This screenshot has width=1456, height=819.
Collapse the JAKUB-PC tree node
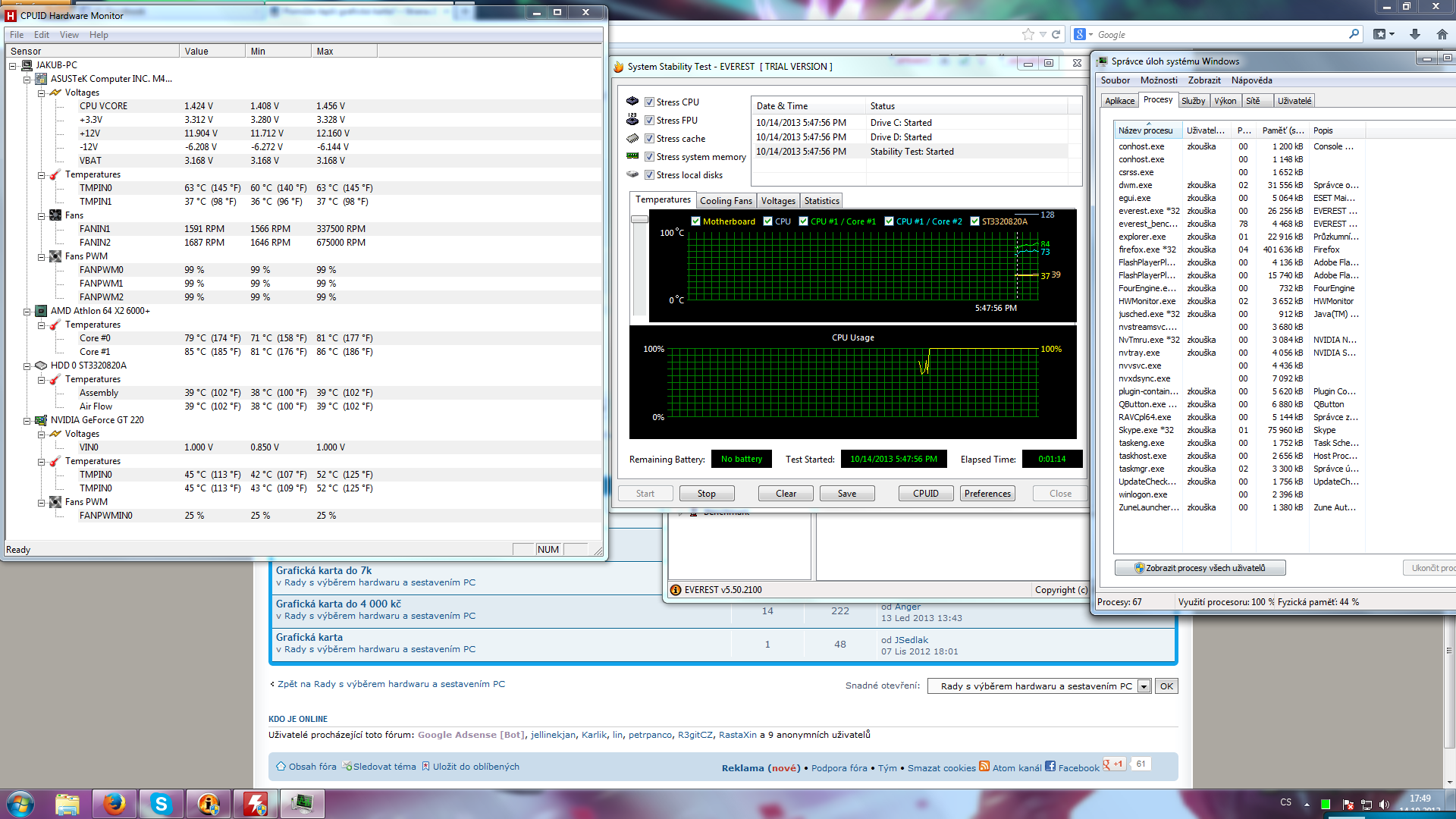click(13, 66)
